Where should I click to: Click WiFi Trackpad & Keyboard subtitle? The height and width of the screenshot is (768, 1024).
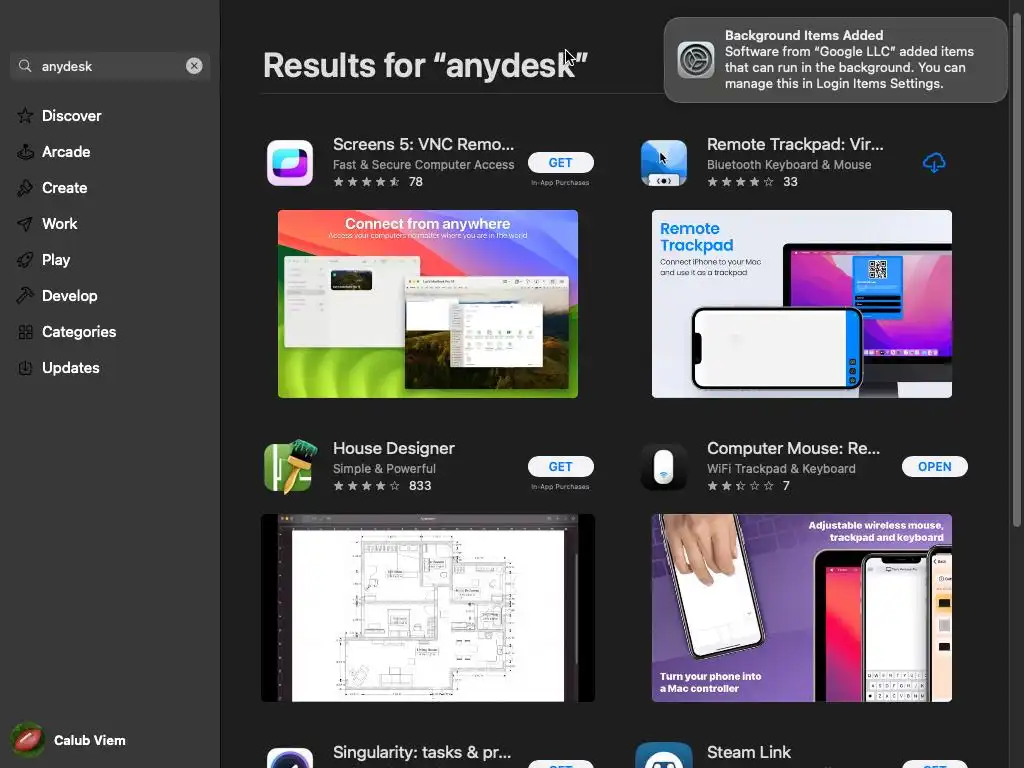[781, 469]
